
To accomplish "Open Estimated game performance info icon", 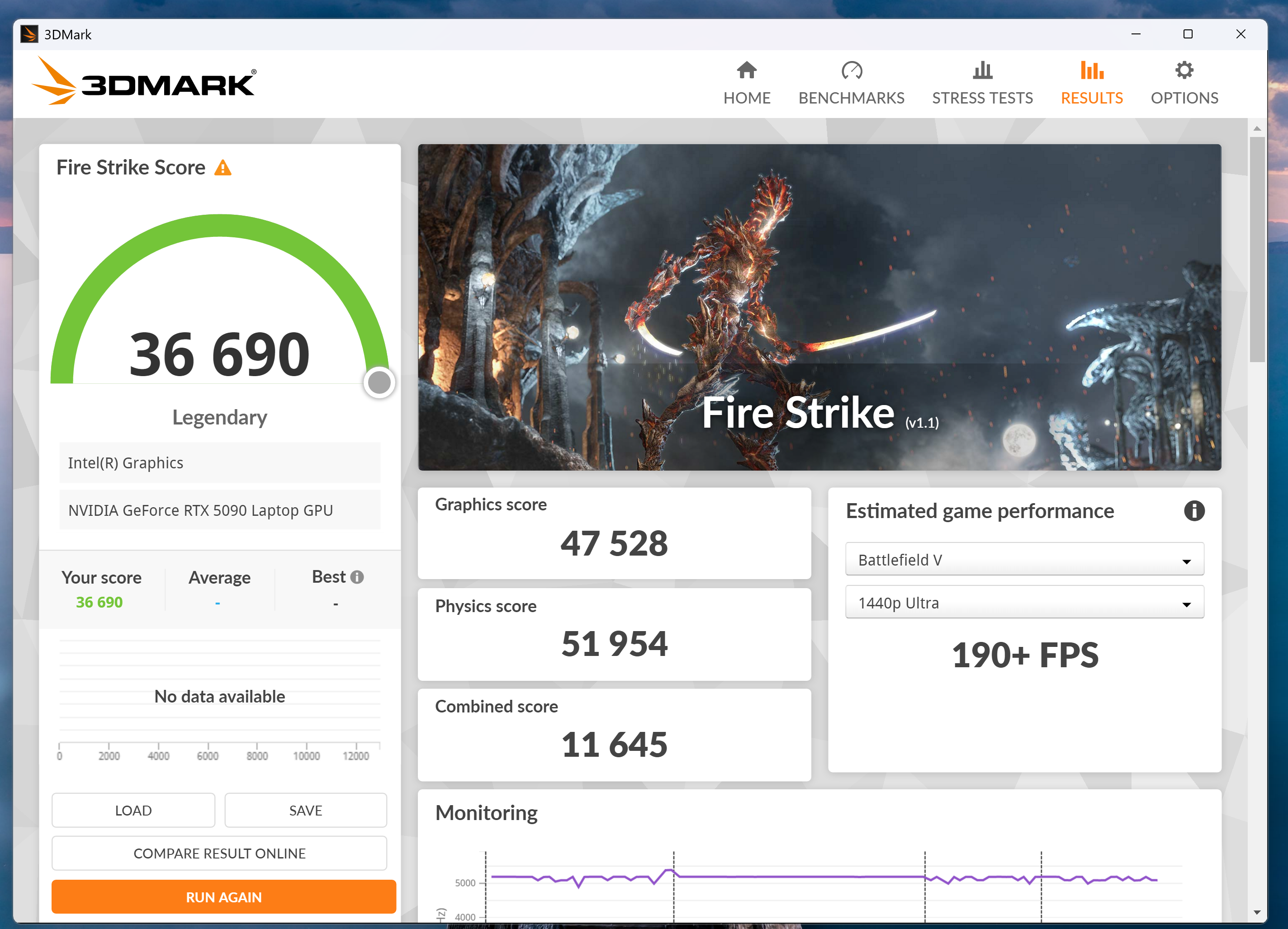I will pyautogui.click(x=1194, y=510).
